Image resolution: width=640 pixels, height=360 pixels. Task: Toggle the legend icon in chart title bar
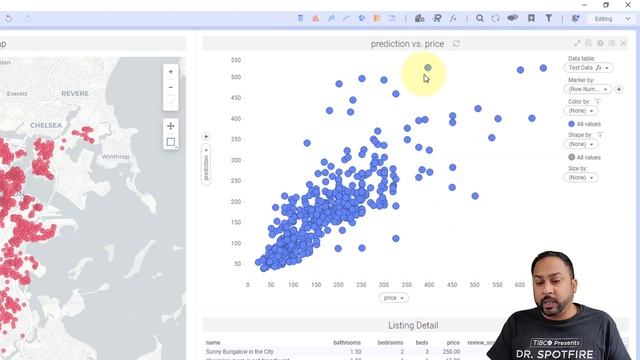611,43
